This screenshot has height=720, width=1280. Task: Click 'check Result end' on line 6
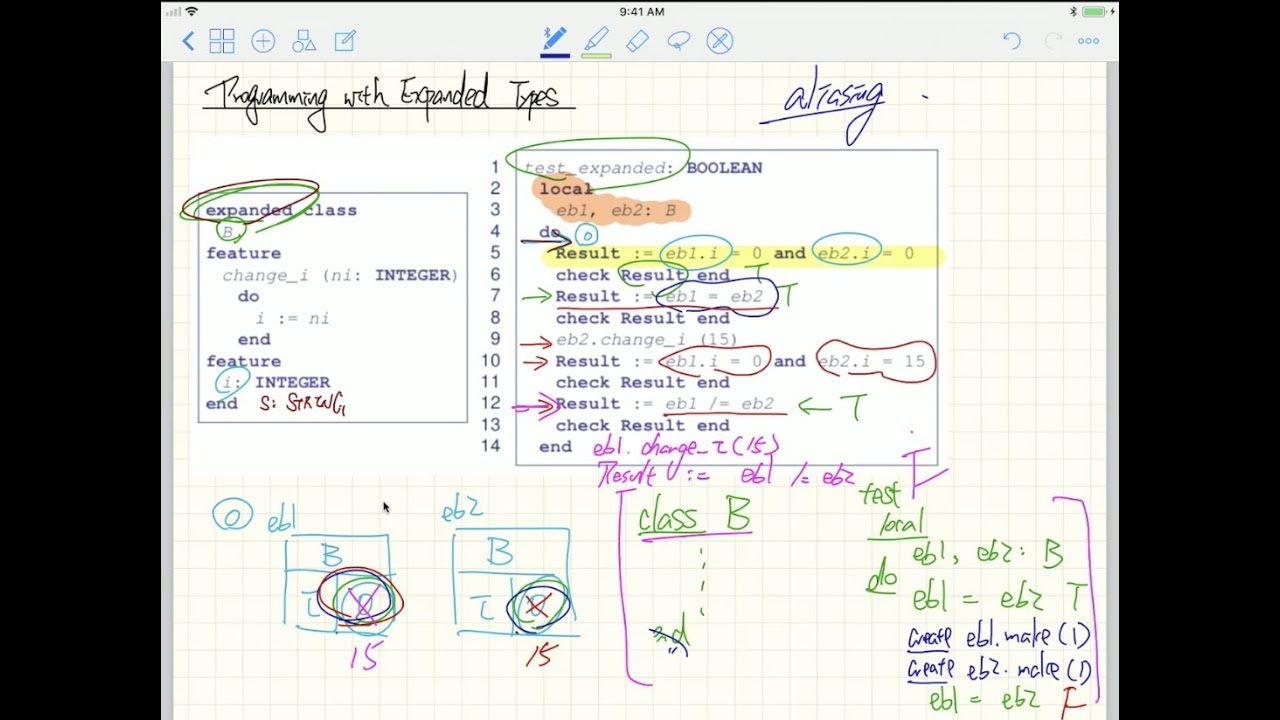pyautogui.click(x=642, y=275)
